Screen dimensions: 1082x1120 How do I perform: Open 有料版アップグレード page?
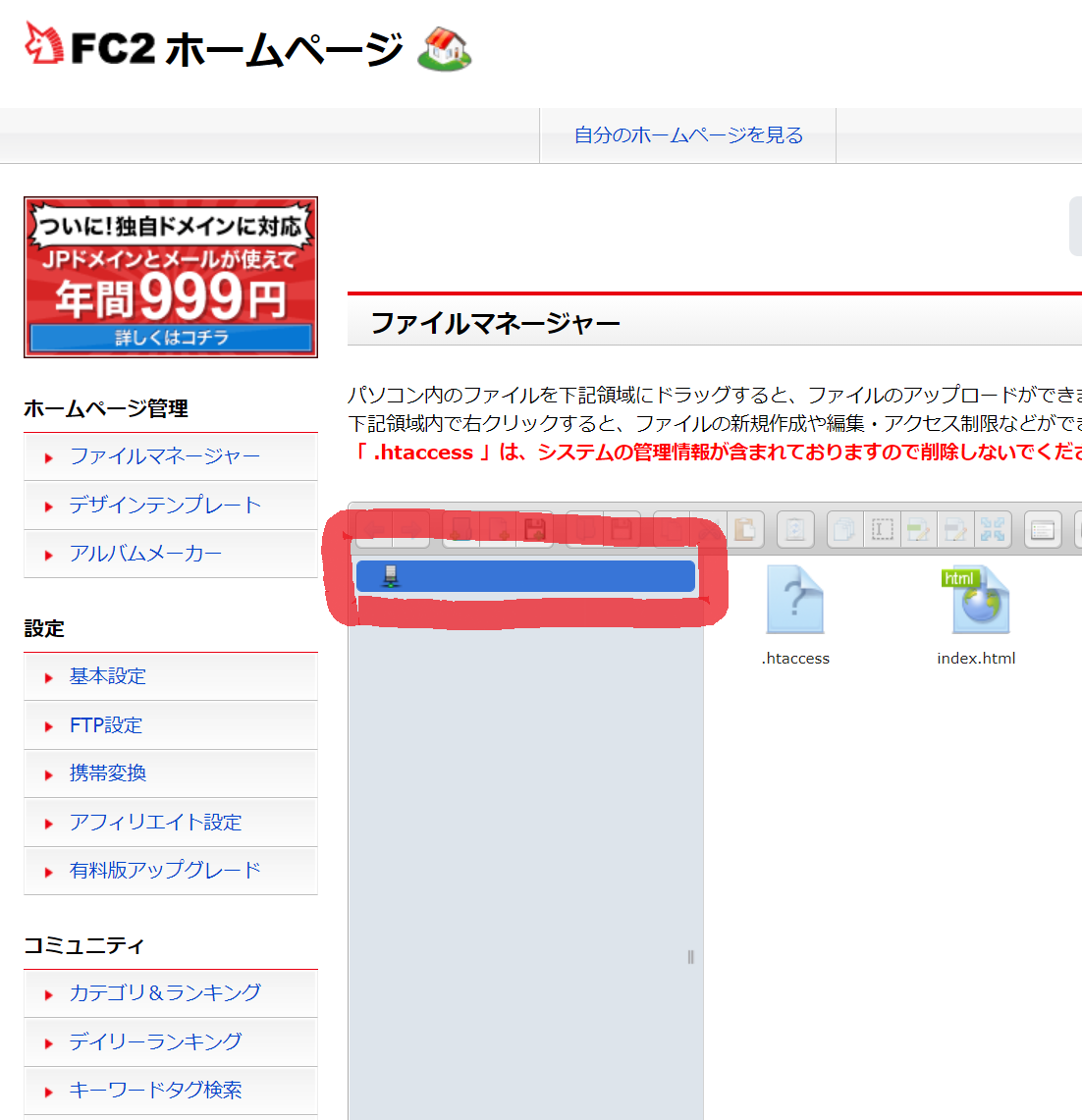[165, 871]
